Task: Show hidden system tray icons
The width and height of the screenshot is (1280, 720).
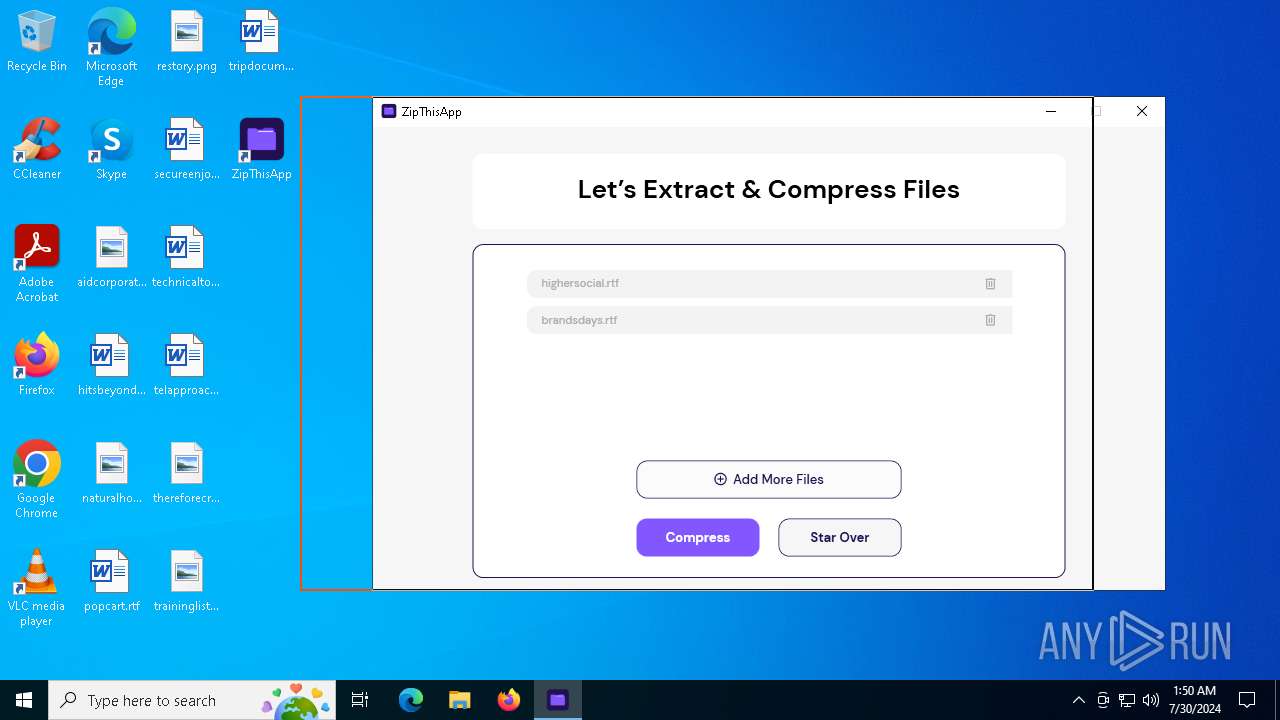Action: [x=1078, y=700]
